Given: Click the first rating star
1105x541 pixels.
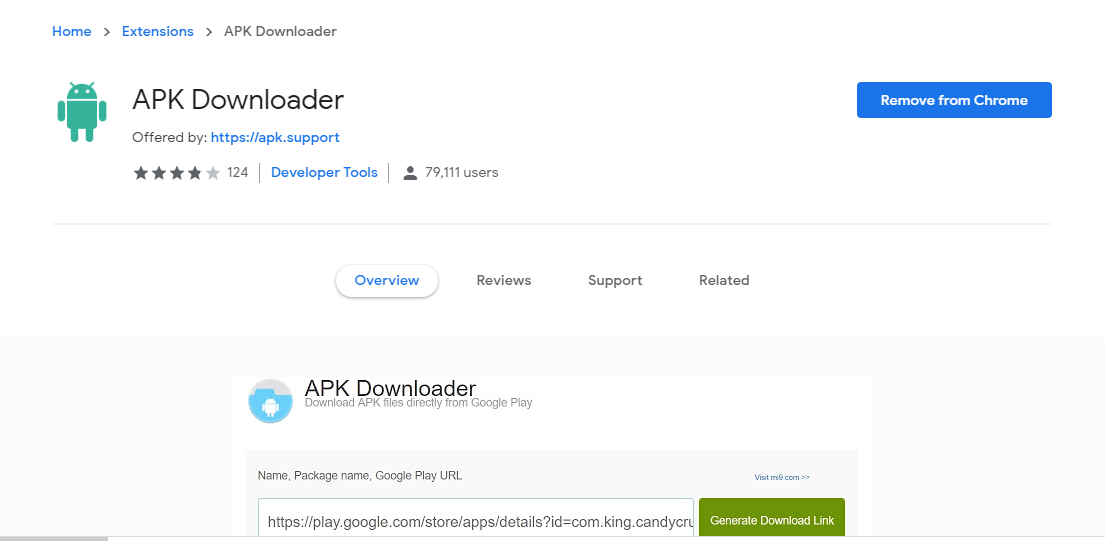Looking at the screenshot, I should [x=140, y=173].
